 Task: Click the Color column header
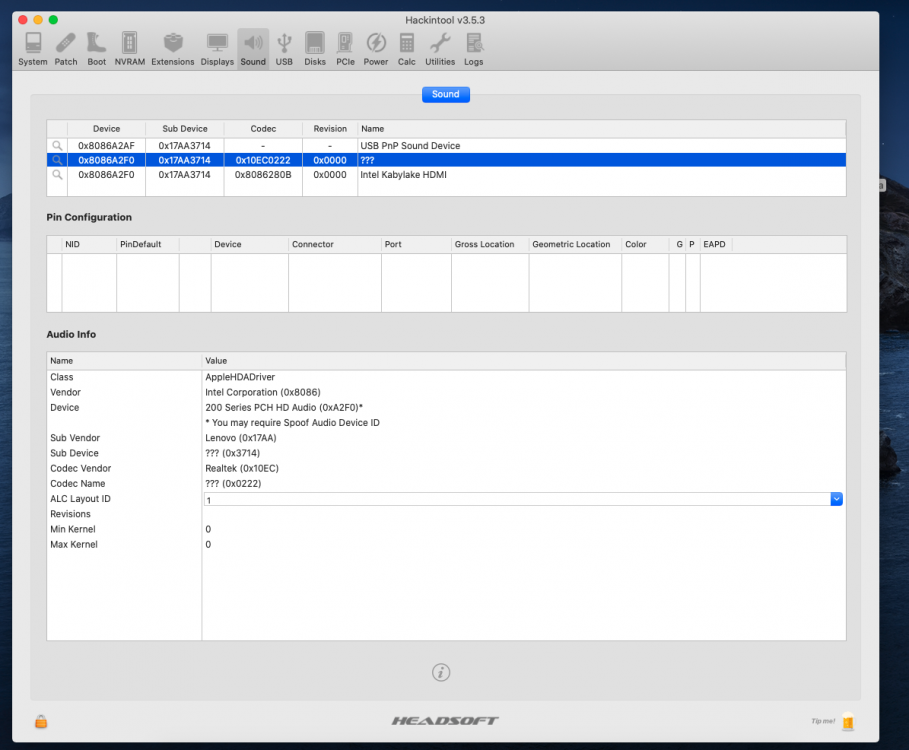(x=645, y=244)
